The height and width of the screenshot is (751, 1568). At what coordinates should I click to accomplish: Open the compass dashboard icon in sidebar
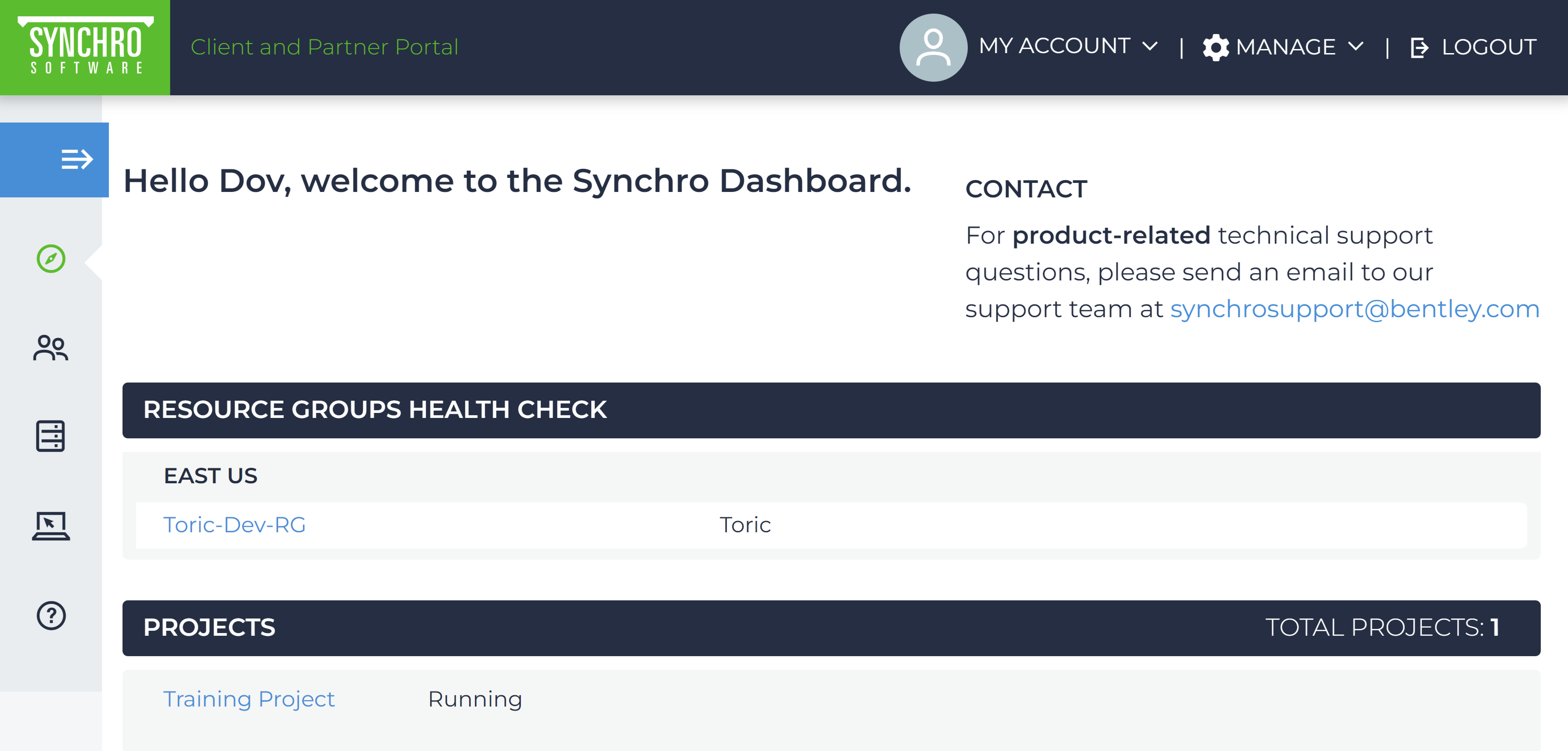(51, 259)
